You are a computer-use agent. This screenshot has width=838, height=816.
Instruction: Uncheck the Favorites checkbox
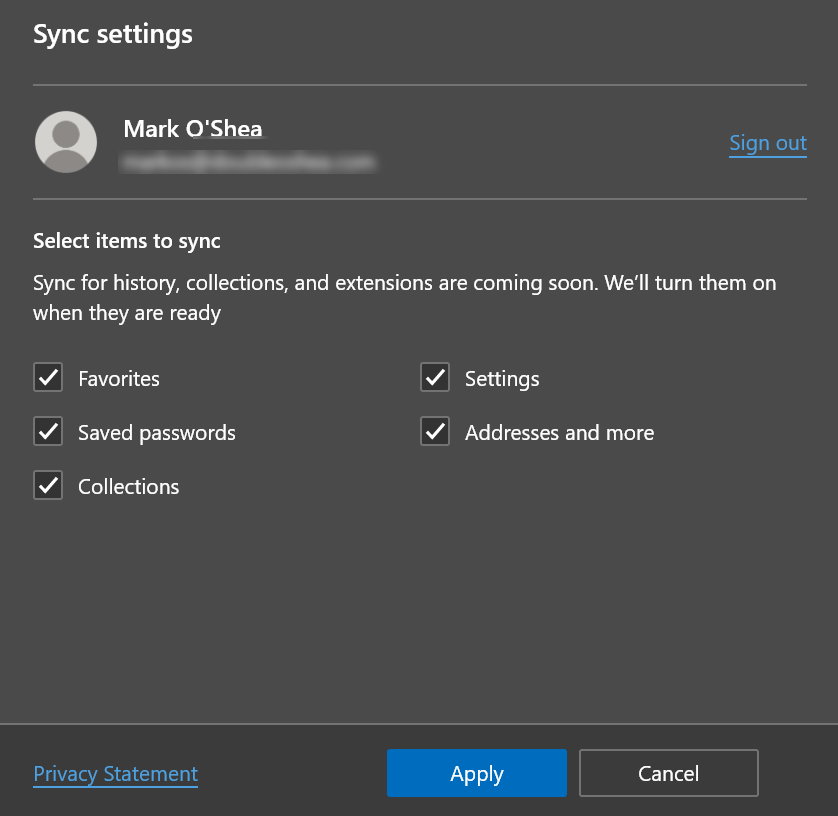pos(48,378)
